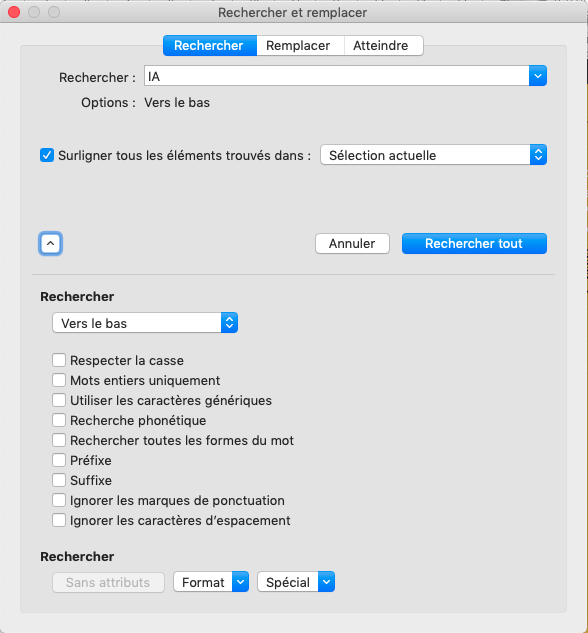Open the Remplacer tab
The width and height of the screenshot is (588, 633).
(x=298, y=45)
